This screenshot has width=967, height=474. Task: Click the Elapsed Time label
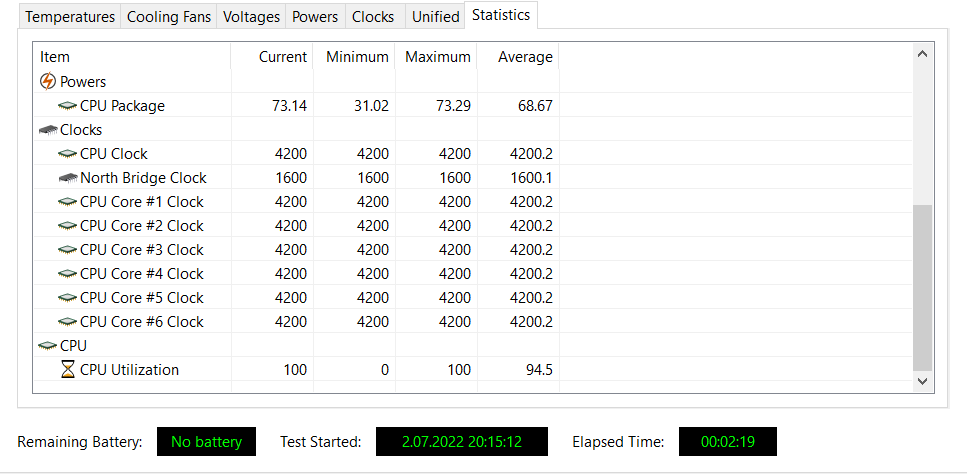pyautogui.click(x=618, y=442)
